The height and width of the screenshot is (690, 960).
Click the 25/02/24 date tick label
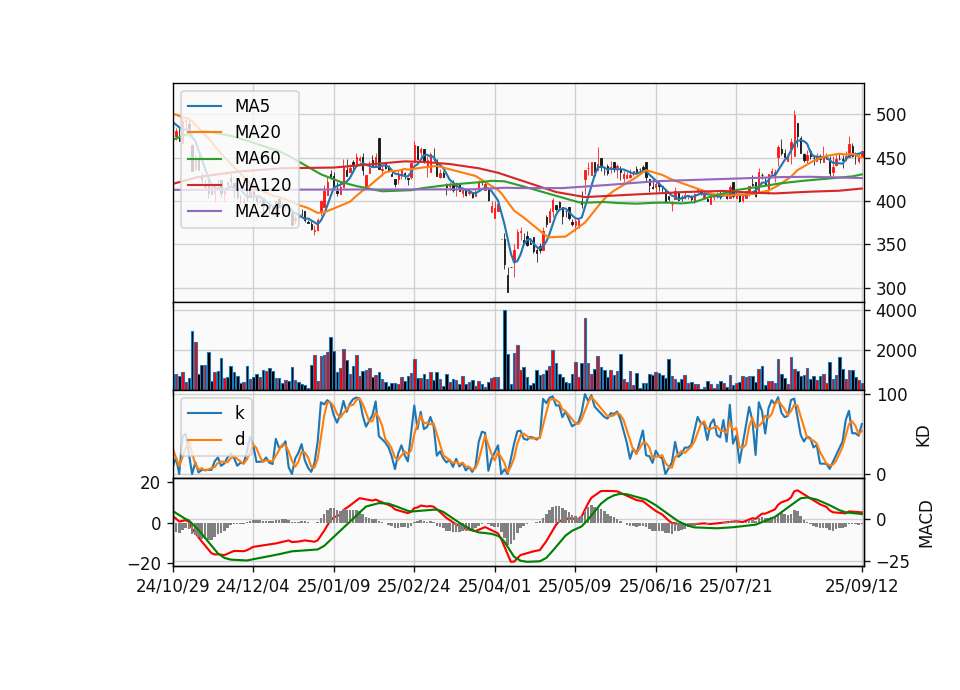414,586
